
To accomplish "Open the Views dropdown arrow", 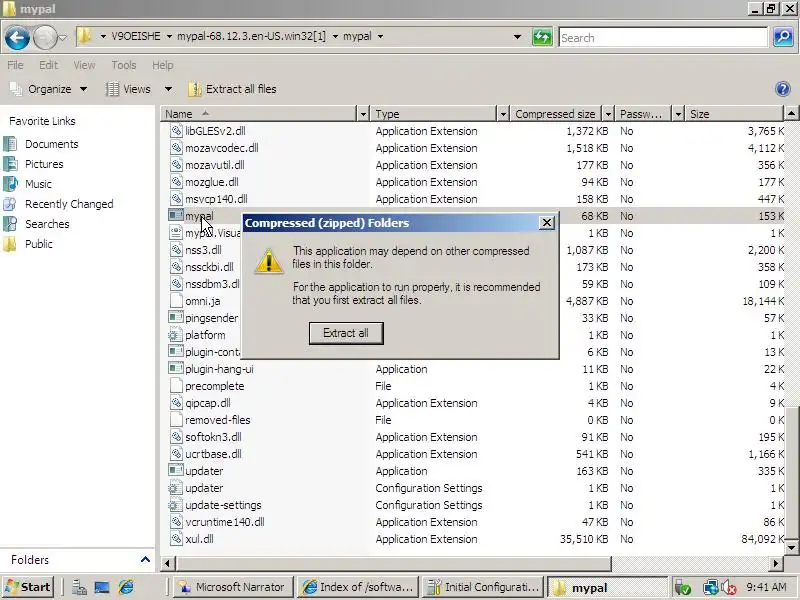I will pos(168,89).
